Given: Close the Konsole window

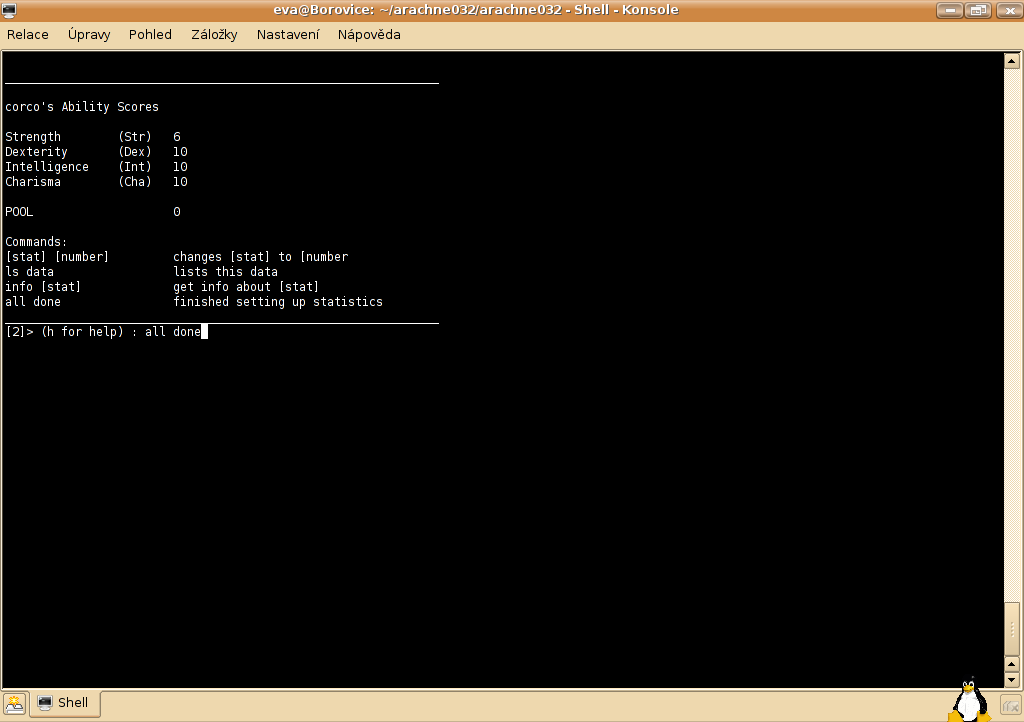Looking at the screenshot, I should tap(1006, 10).
